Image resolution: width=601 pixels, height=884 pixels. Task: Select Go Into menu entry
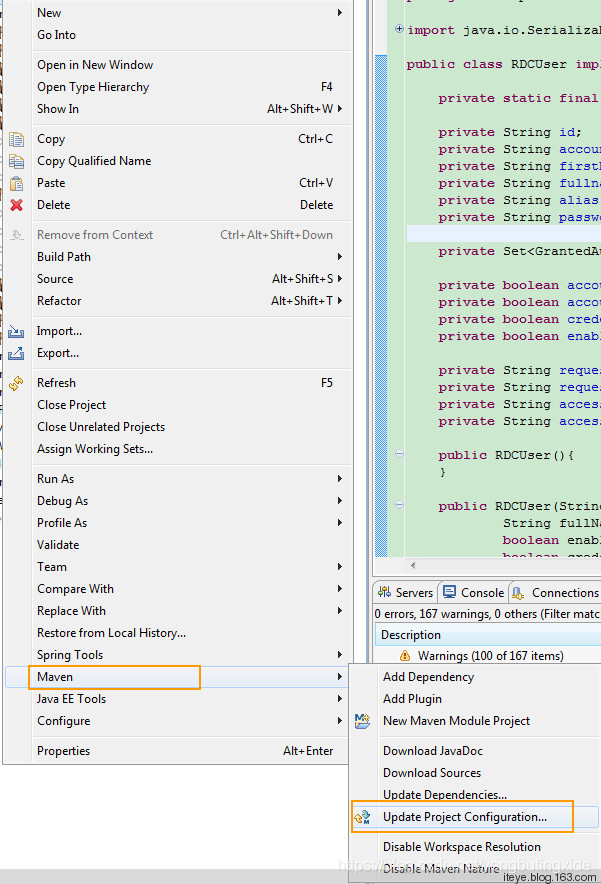pyautogui.click(x=178, y=34)
